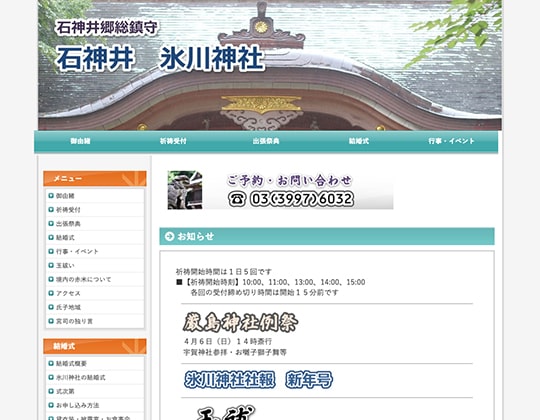Click the 石神井 氷川神社 site title
This screenshot has height=420, width=540.
(x=160, y=59)
